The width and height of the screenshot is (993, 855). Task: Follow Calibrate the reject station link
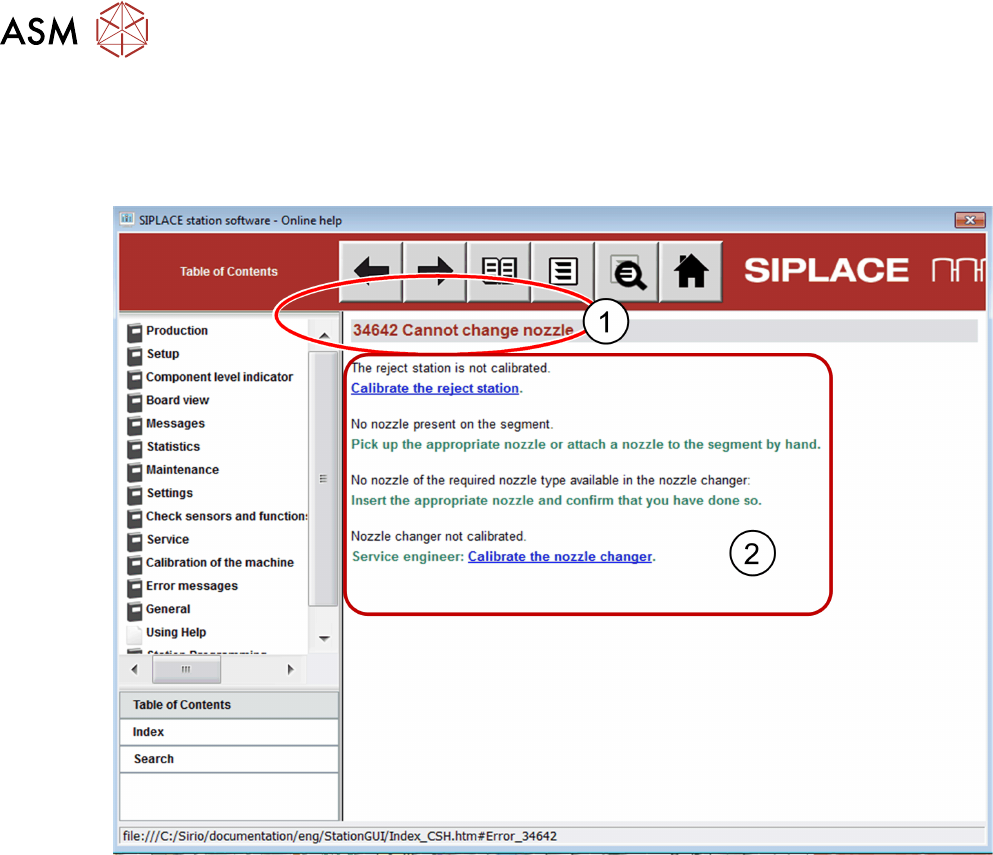(x=435, y=388)
